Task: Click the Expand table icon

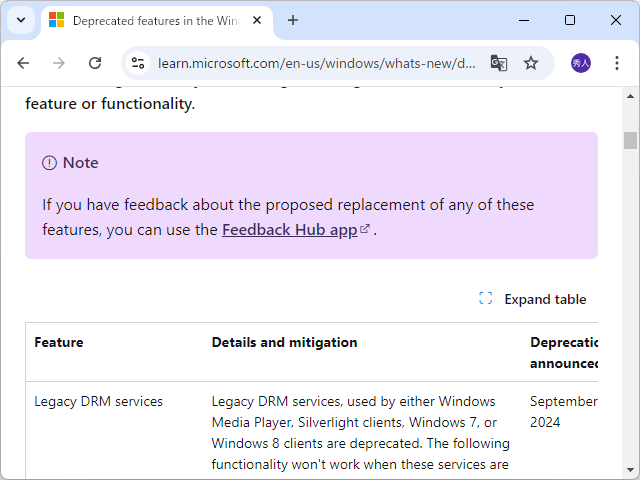Action: (486, 299)
